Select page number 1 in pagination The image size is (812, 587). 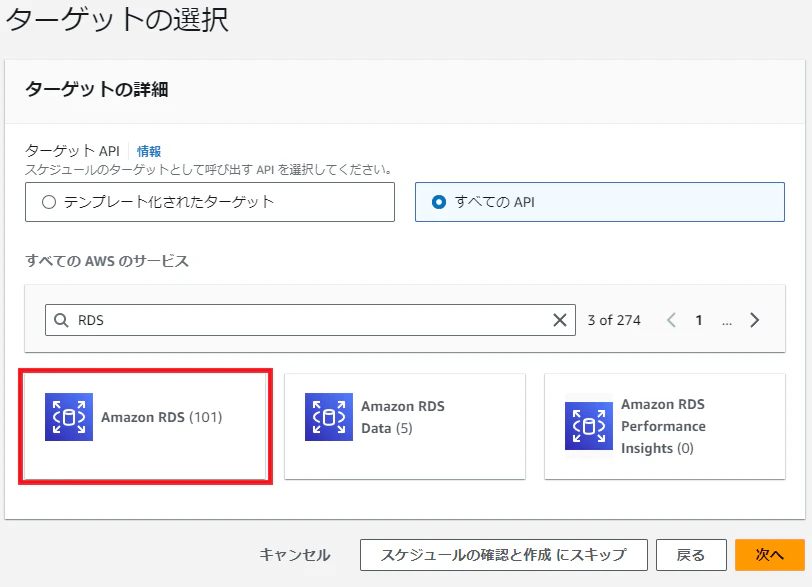(699, 320)
